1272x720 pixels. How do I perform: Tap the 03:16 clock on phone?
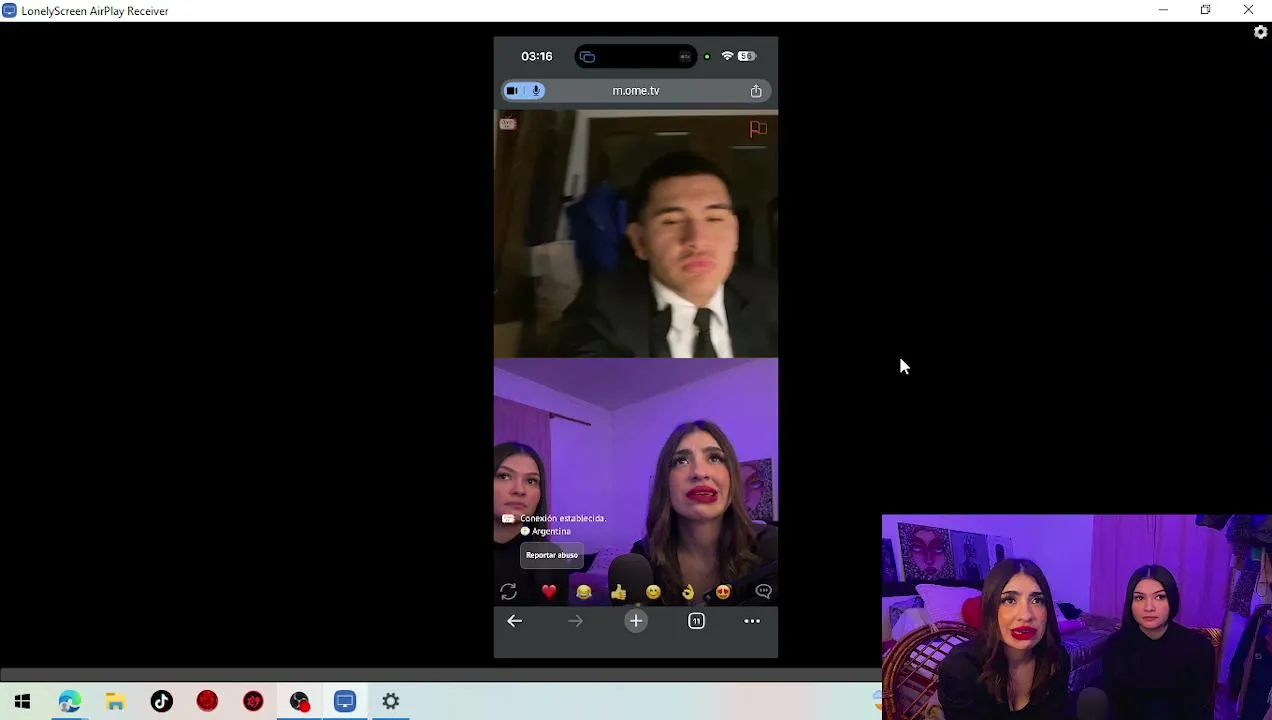point(537,57)
